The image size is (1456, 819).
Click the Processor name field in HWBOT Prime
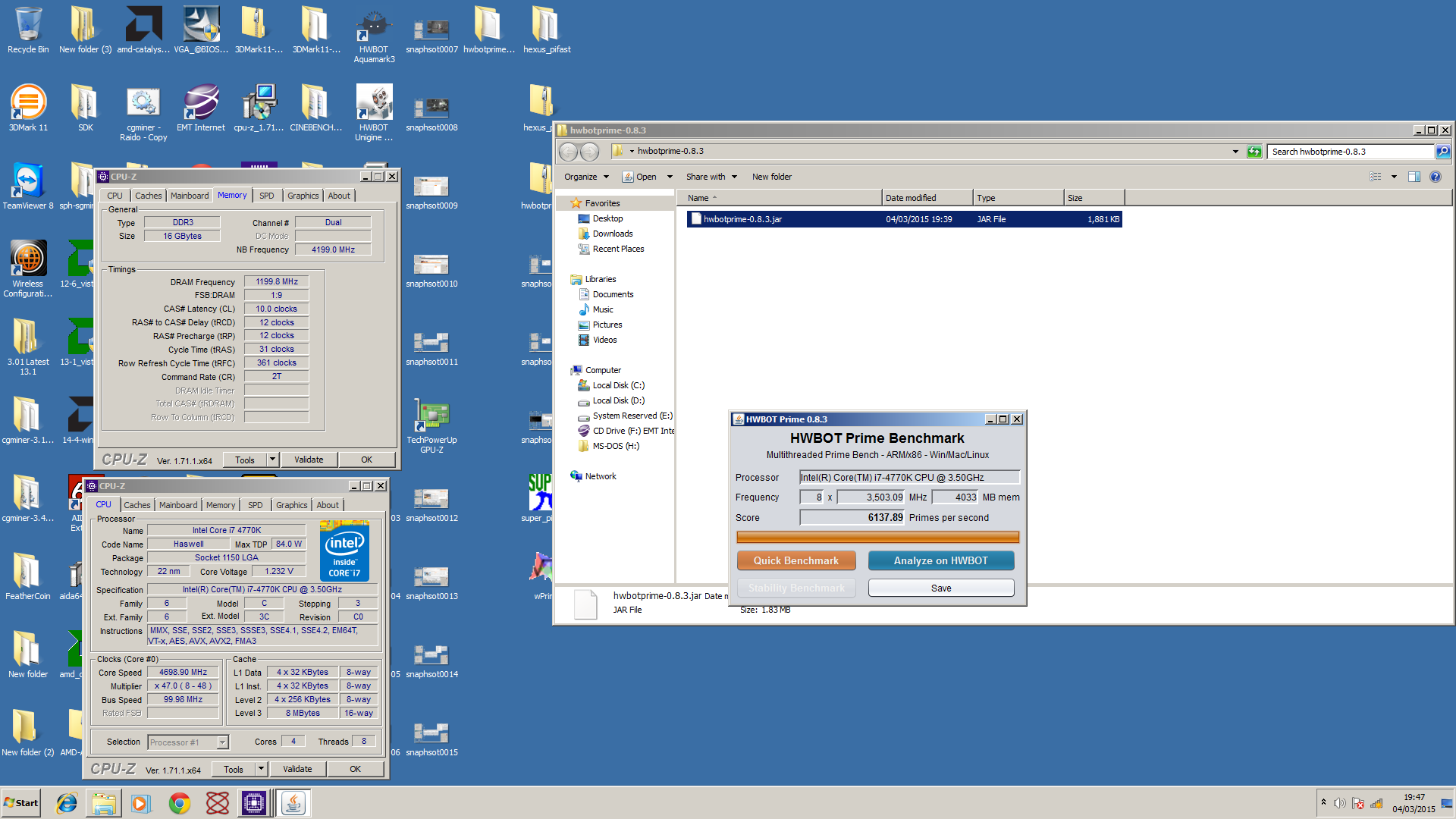pyautogui.click(x=910, y=477)
